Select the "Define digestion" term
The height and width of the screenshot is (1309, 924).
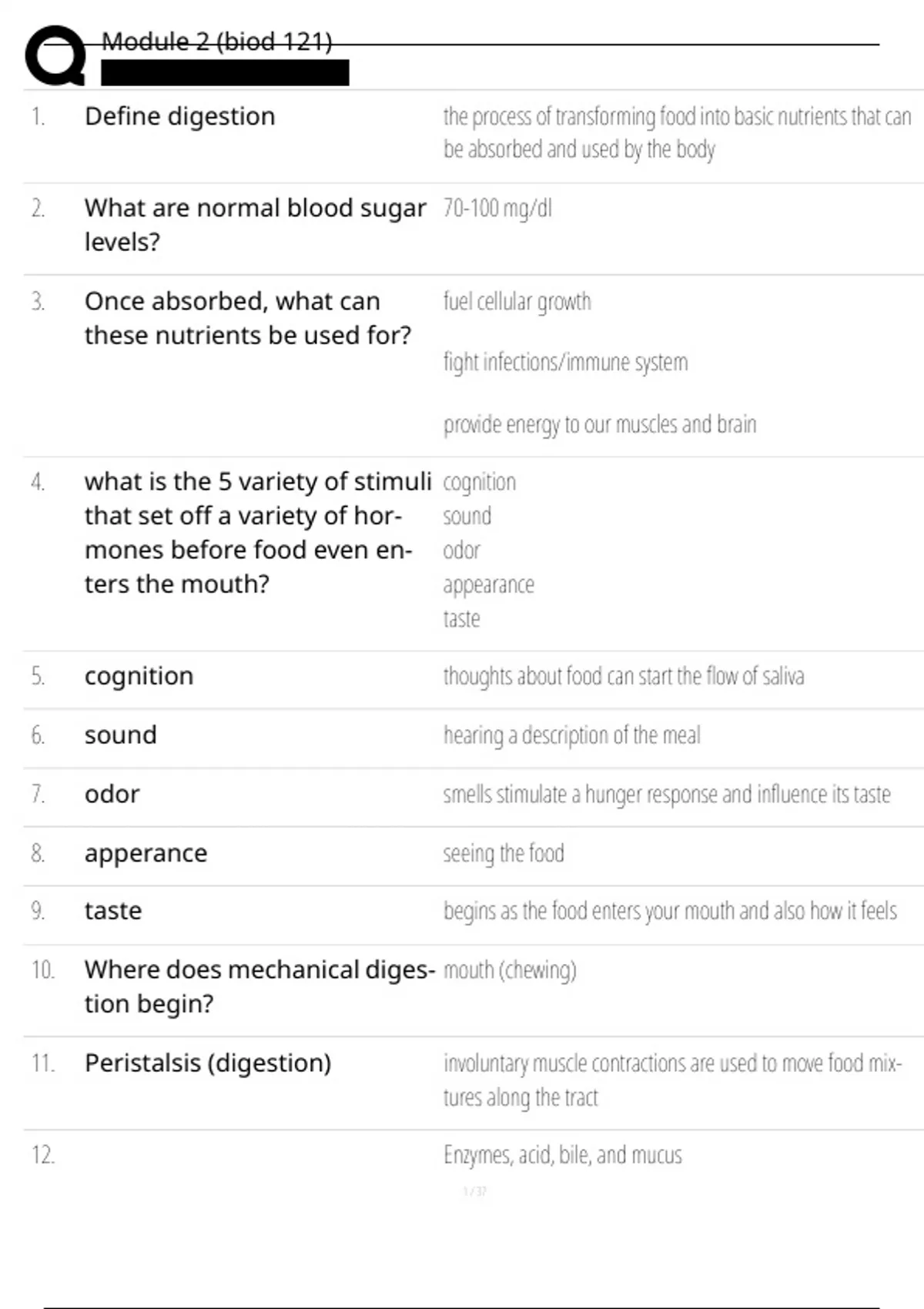point(179,116)
